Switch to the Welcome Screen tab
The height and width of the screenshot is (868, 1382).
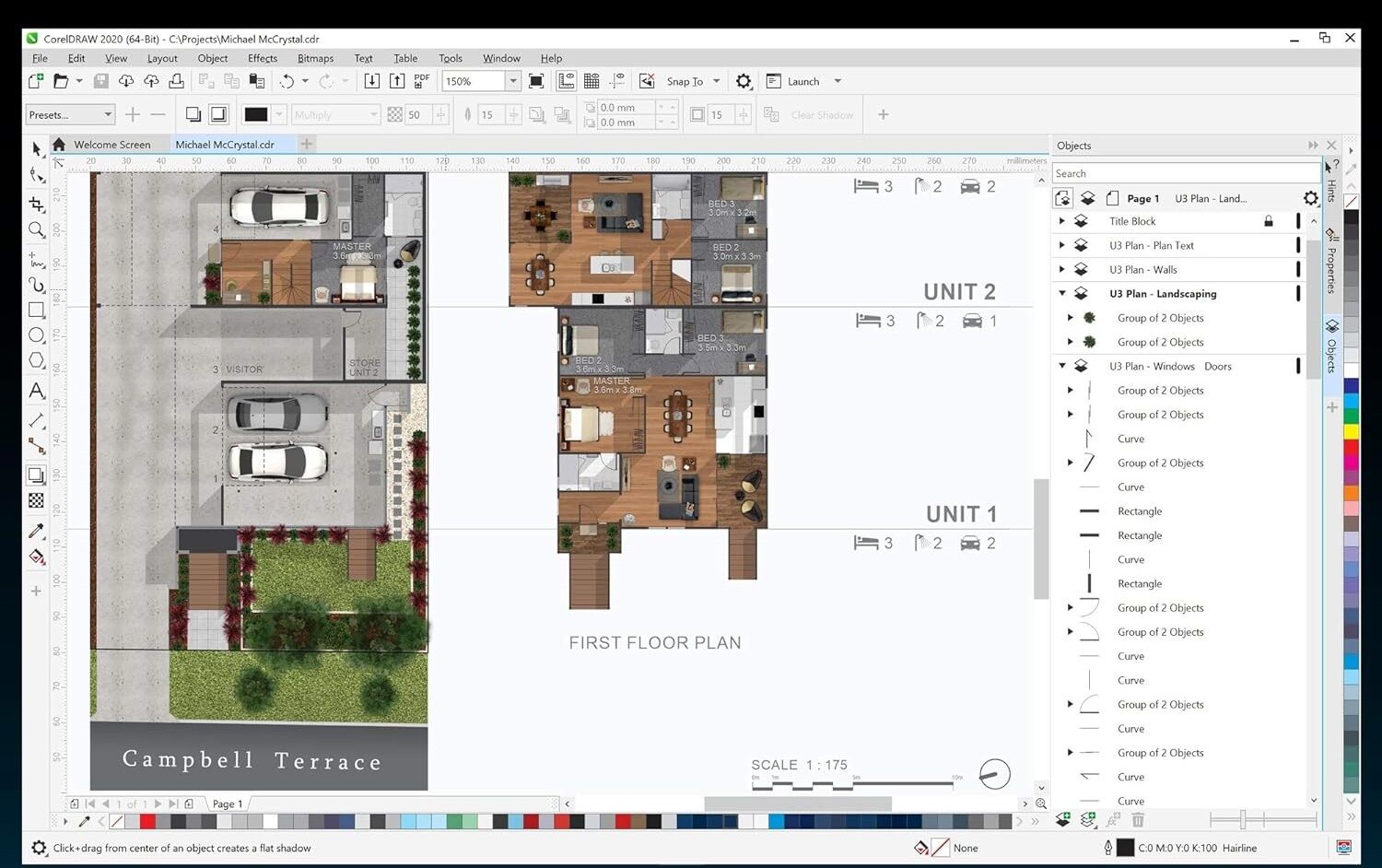tap(112, 144)
